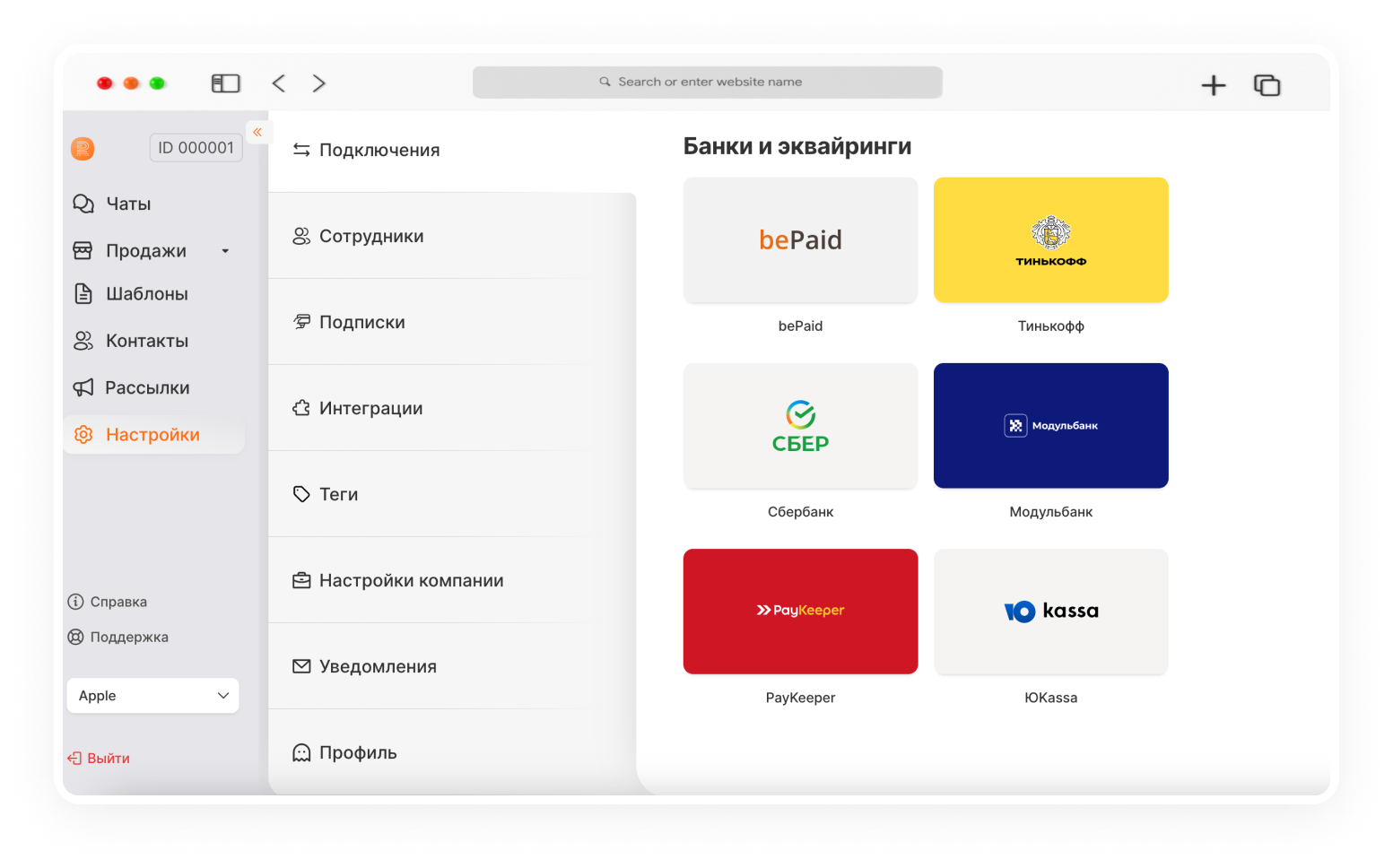
Task: Collapse the sidebar with double-chevron button
Action: pyautogui.click(x=257, y=132)
